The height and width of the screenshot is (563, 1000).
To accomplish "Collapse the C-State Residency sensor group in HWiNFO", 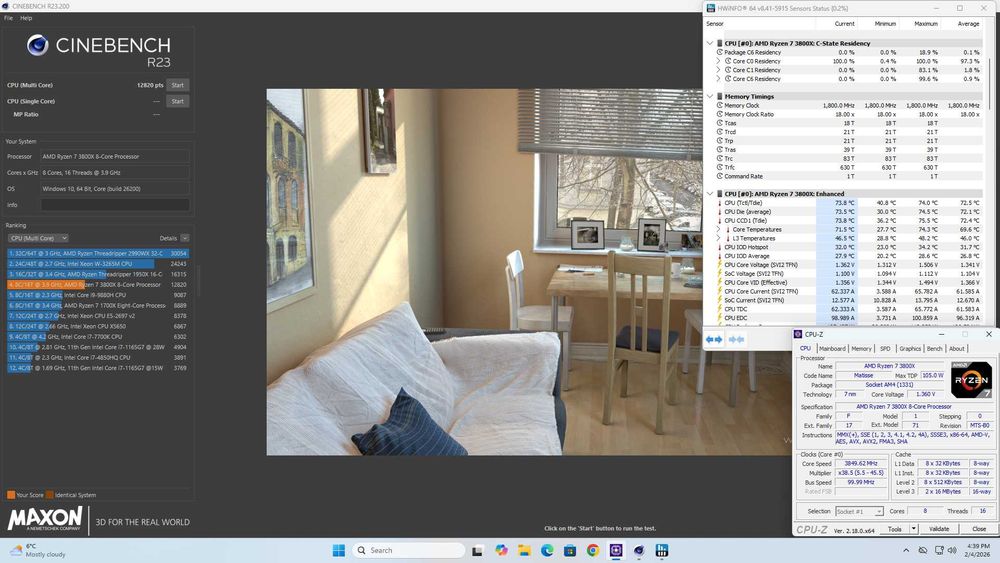I will point(710,43).
